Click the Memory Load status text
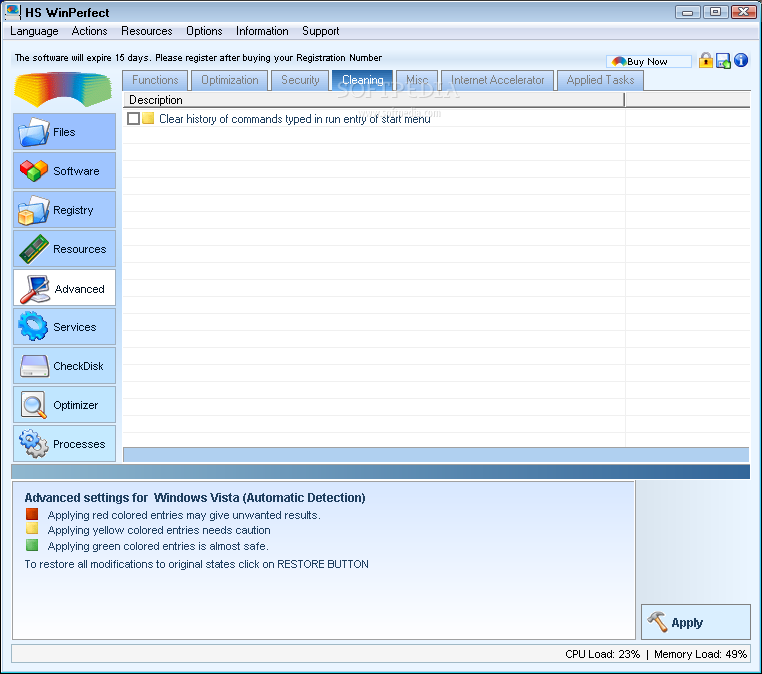 pyautogui.click(x=700, y=654)
